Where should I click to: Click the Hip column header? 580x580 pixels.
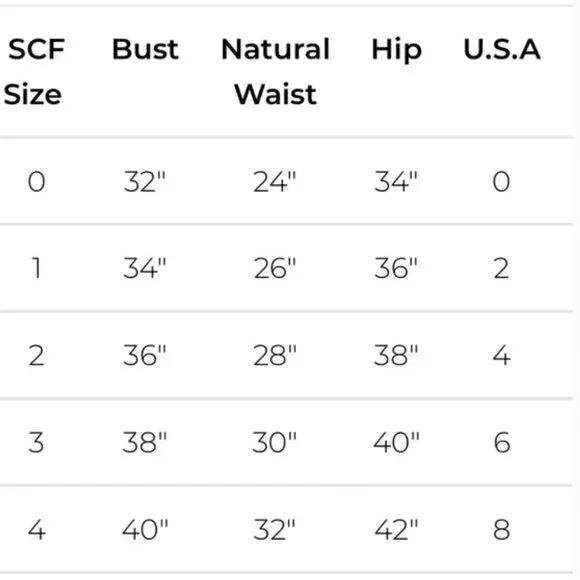pos(396,50)
